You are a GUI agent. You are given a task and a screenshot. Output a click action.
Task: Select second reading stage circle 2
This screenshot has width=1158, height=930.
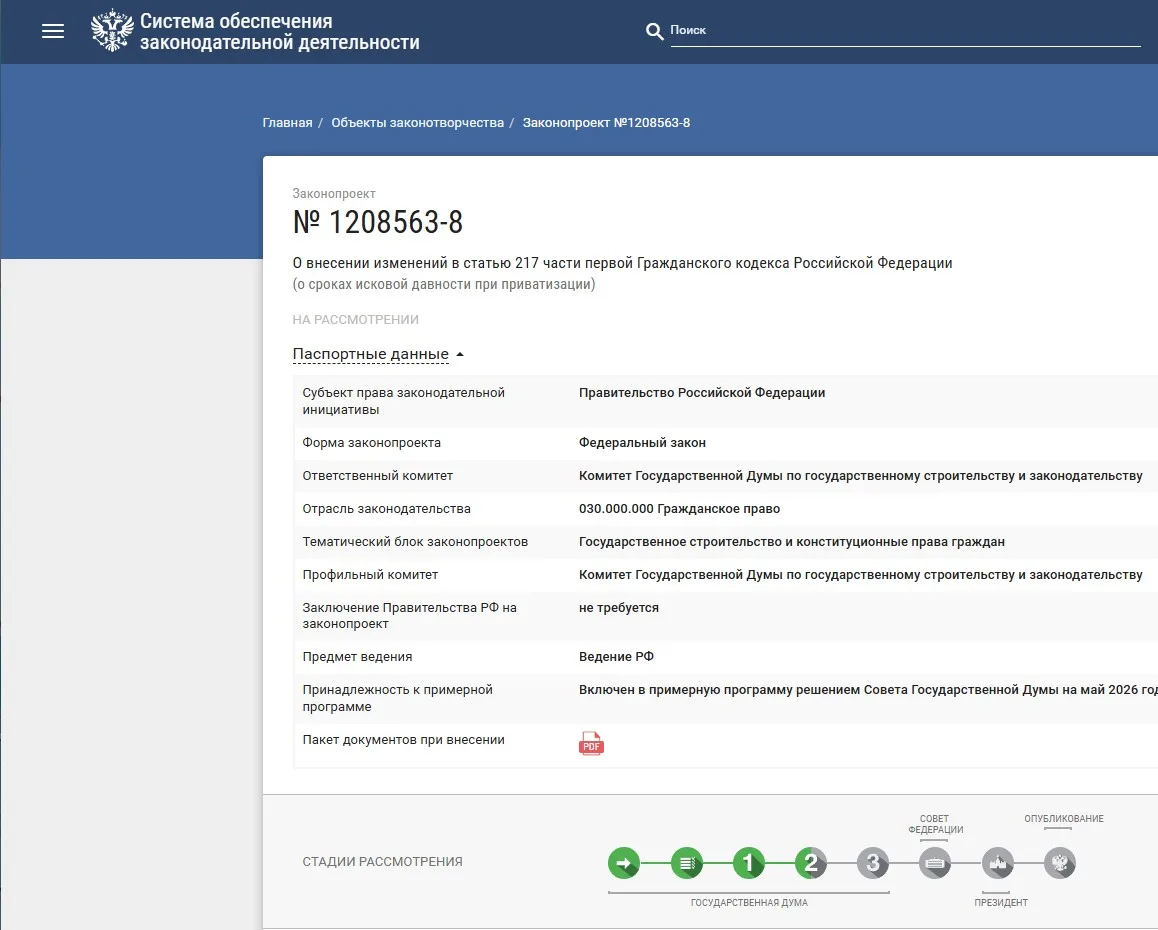click(x=811, y=863)
